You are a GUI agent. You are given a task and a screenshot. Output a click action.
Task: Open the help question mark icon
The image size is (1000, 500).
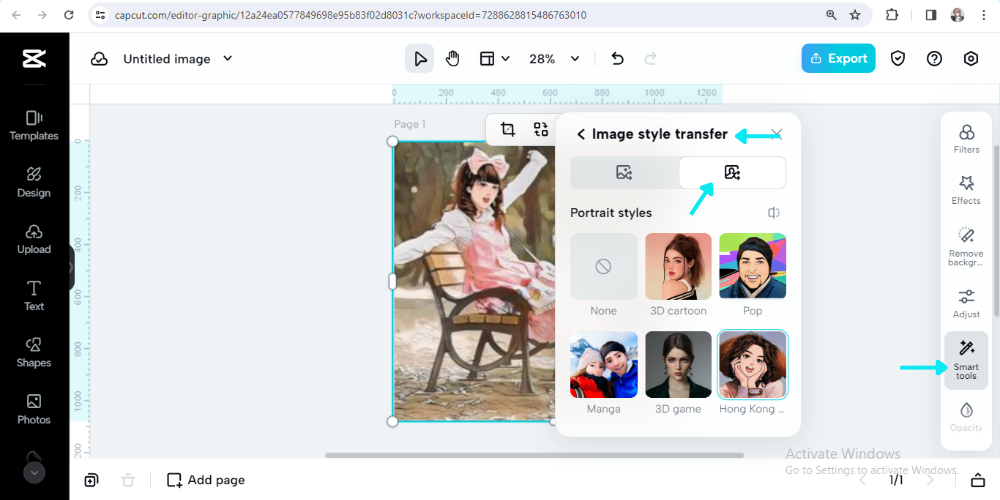934,59
